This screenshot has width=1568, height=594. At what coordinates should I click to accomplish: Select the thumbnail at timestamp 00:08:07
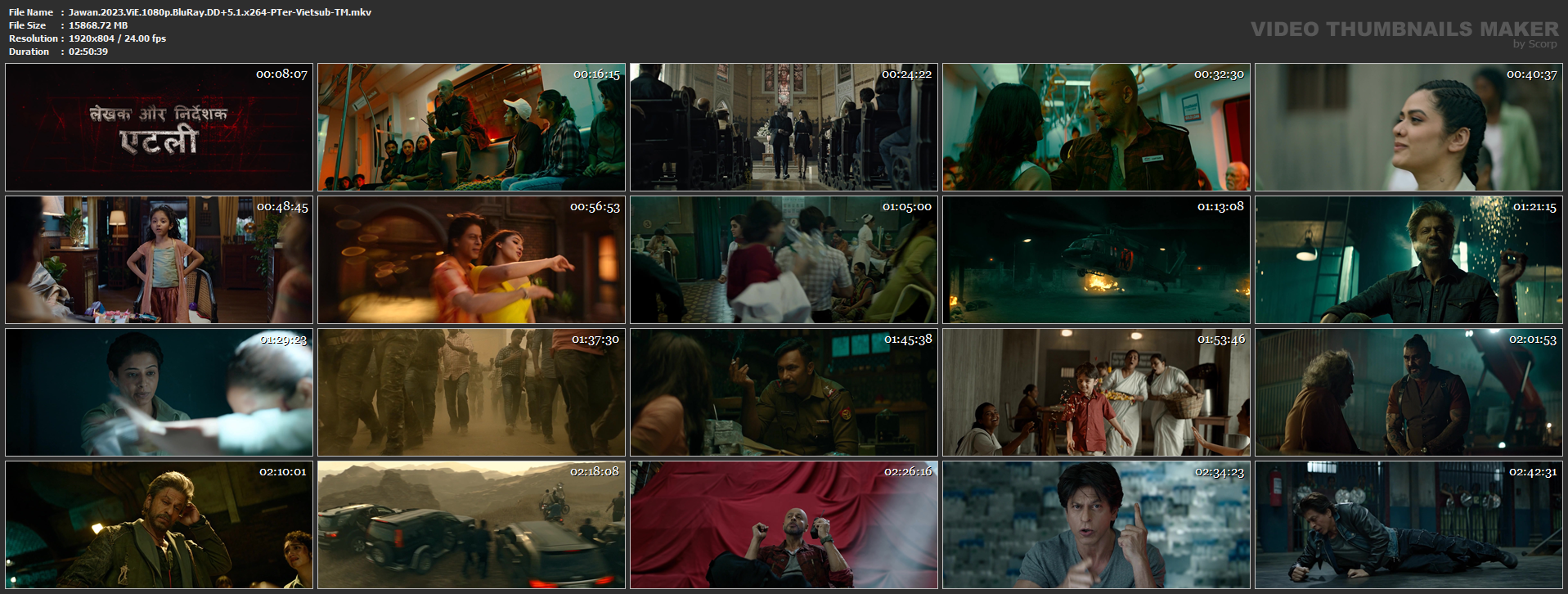click(159, 128)
